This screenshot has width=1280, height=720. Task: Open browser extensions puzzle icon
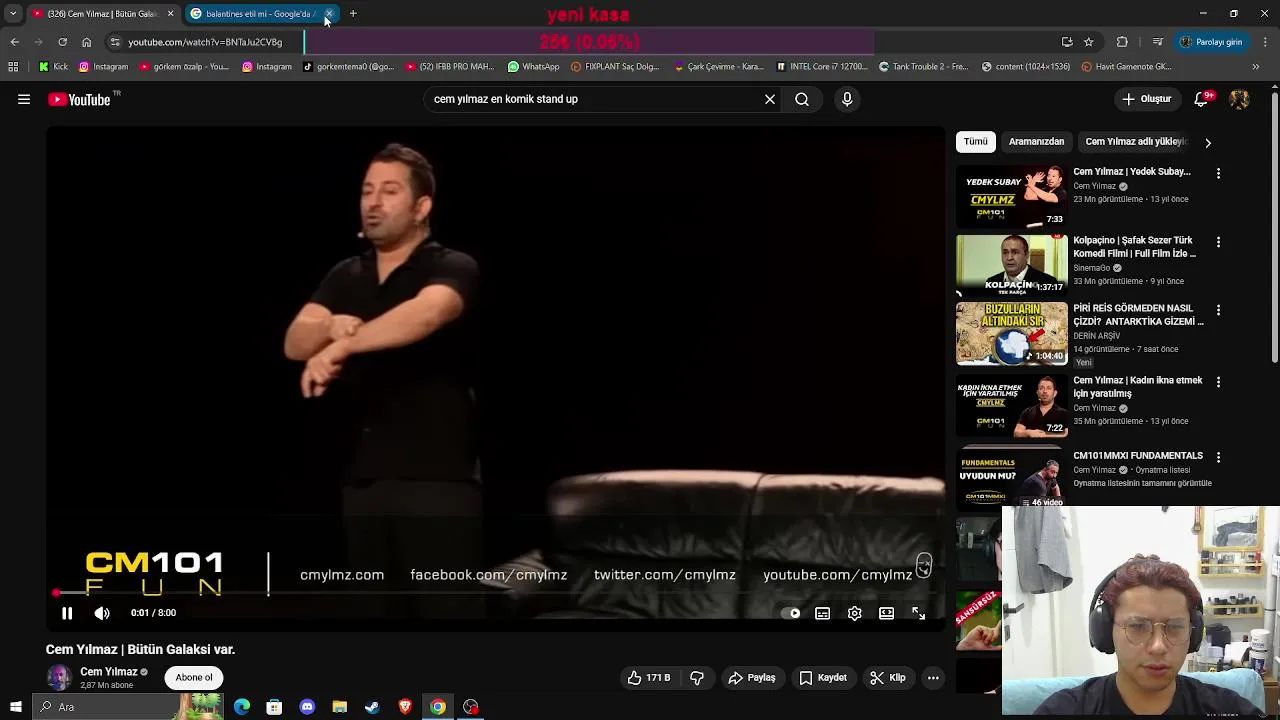(1122, 42)
